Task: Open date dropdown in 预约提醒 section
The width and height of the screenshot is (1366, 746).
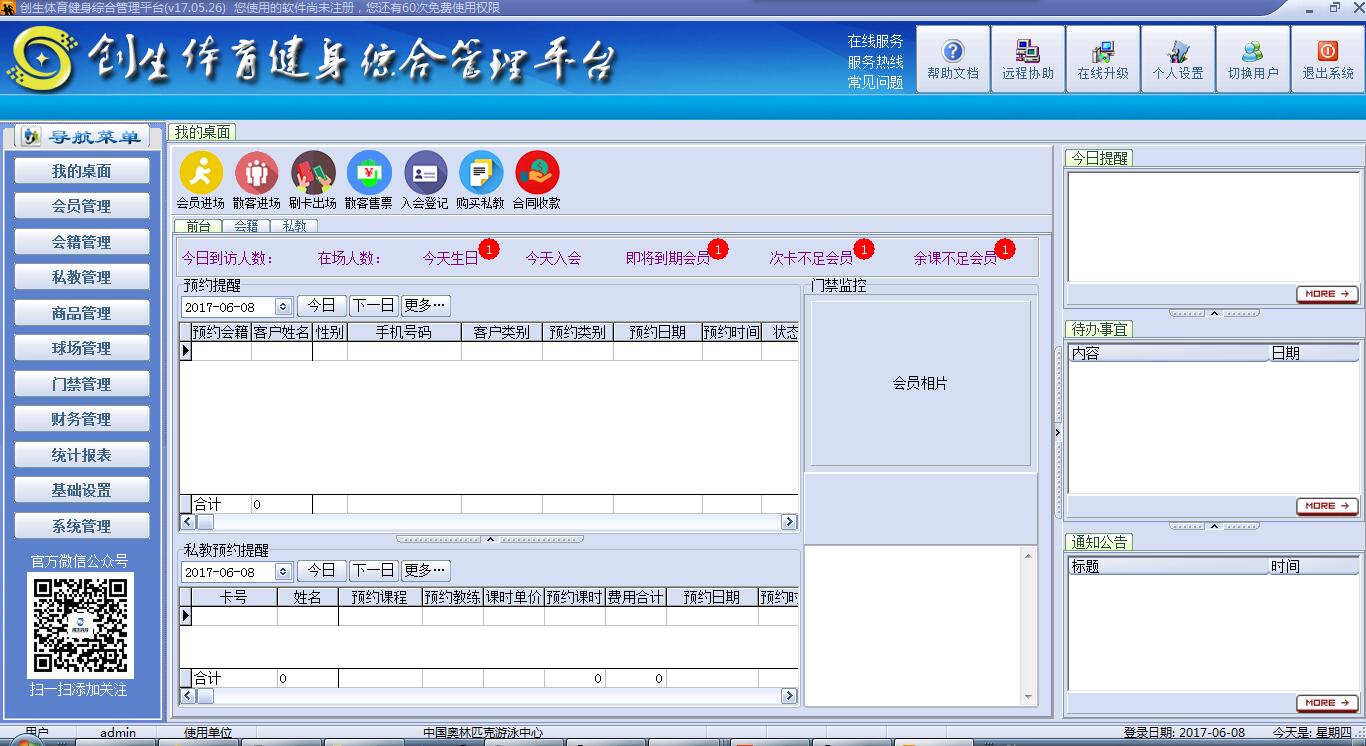Action: click(283, 307)
